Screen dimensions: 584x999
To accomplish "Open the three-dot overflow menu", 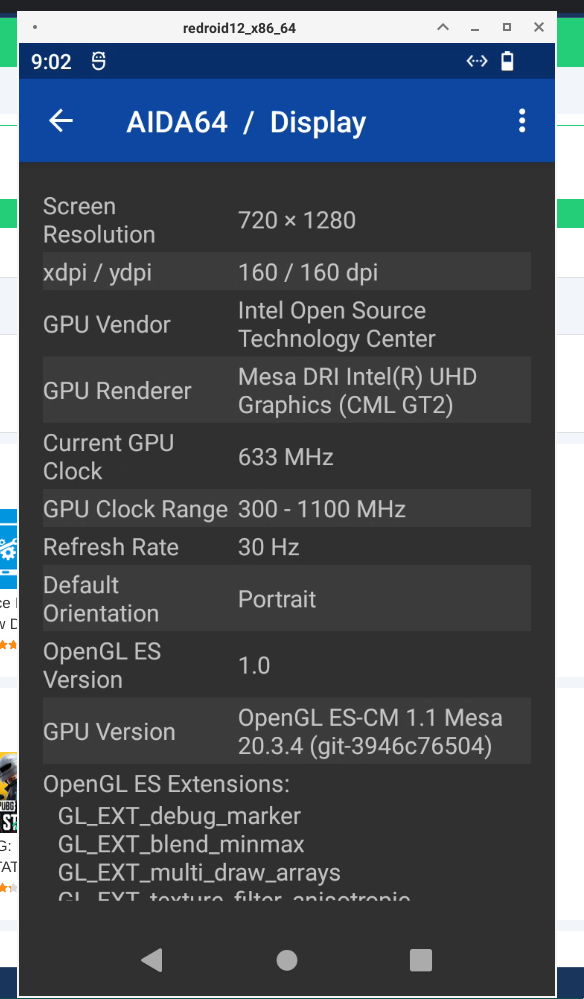I will click(521, 120).
